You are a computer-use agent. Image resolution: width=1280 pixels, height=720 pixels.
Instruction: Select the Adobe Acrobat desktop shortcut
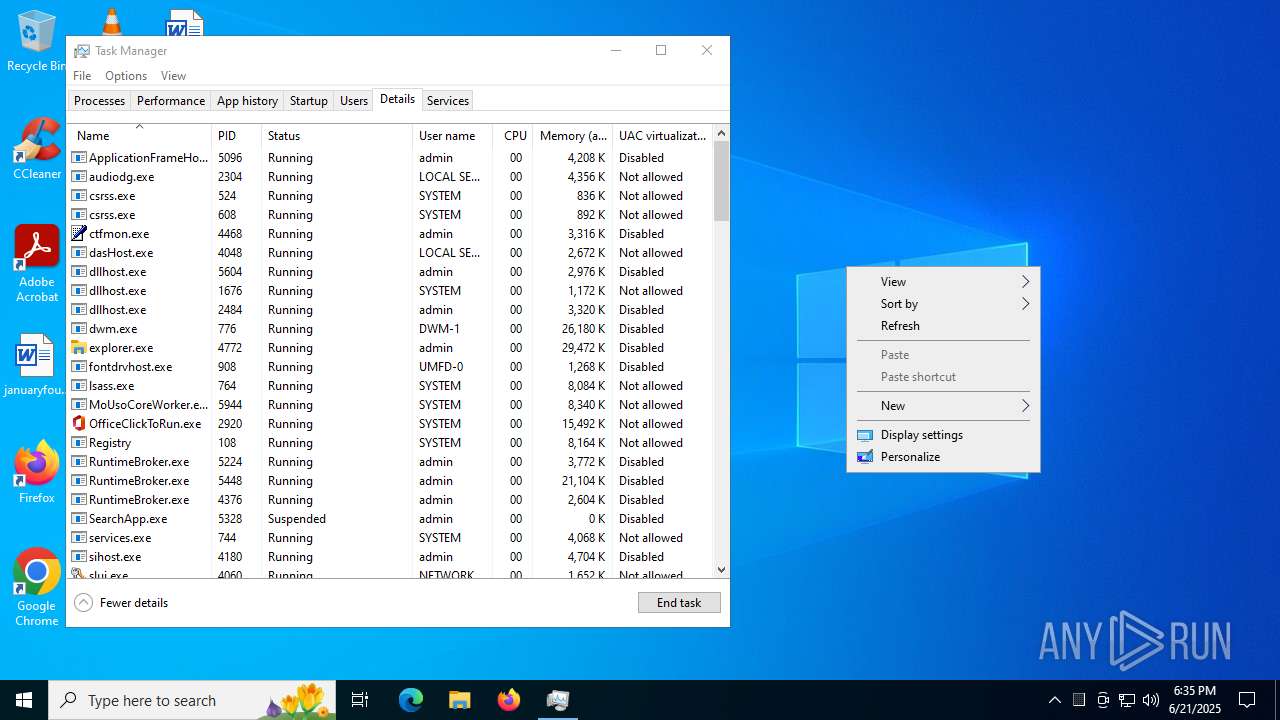[x=37, y=264]
